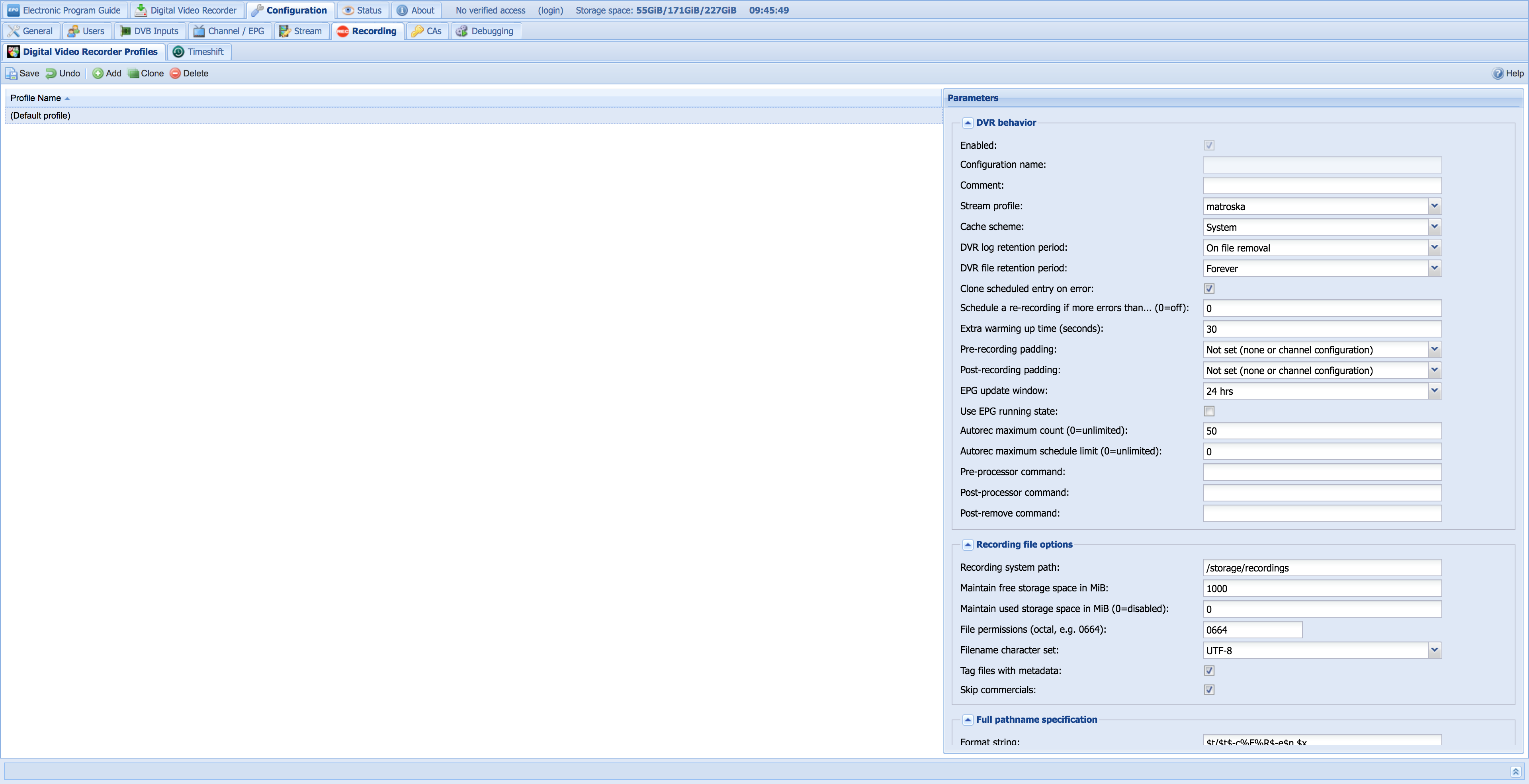Screen dimensions: 1529x784
Task: Select the (Default profile) row
Action: coord(40,116)
